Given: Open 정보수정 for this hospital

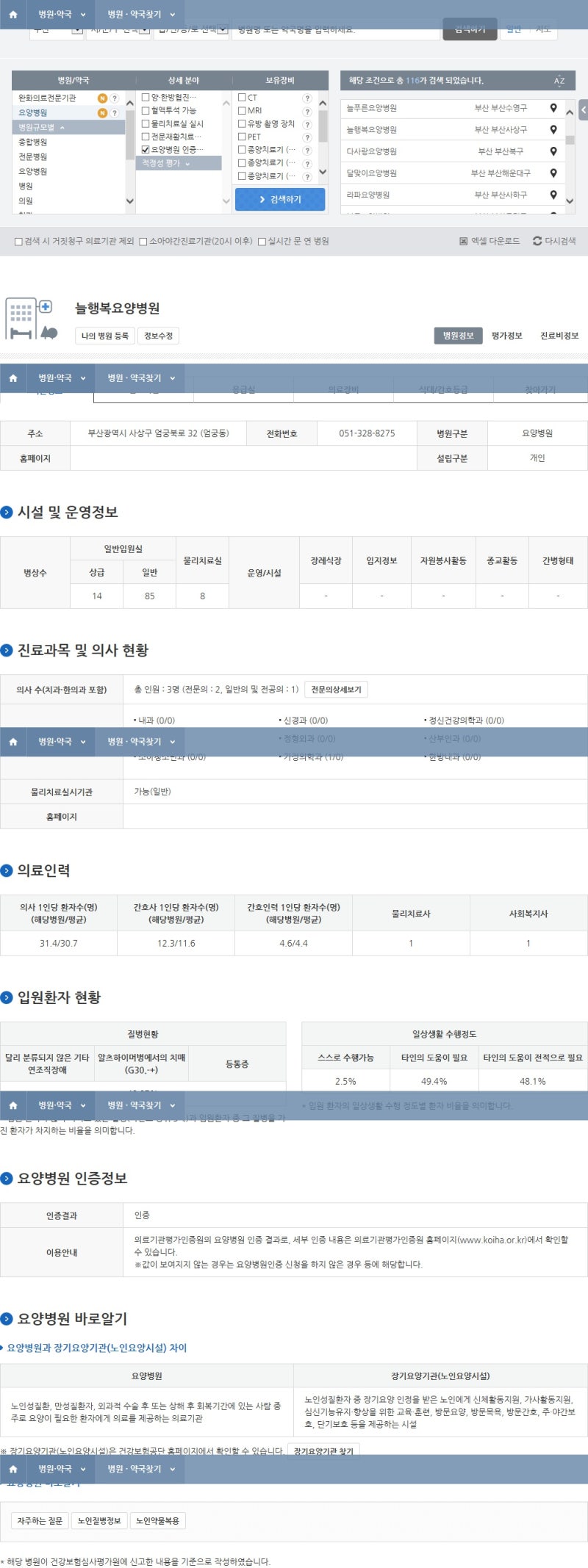Looking at the screenshot, I should coord(159,336).
